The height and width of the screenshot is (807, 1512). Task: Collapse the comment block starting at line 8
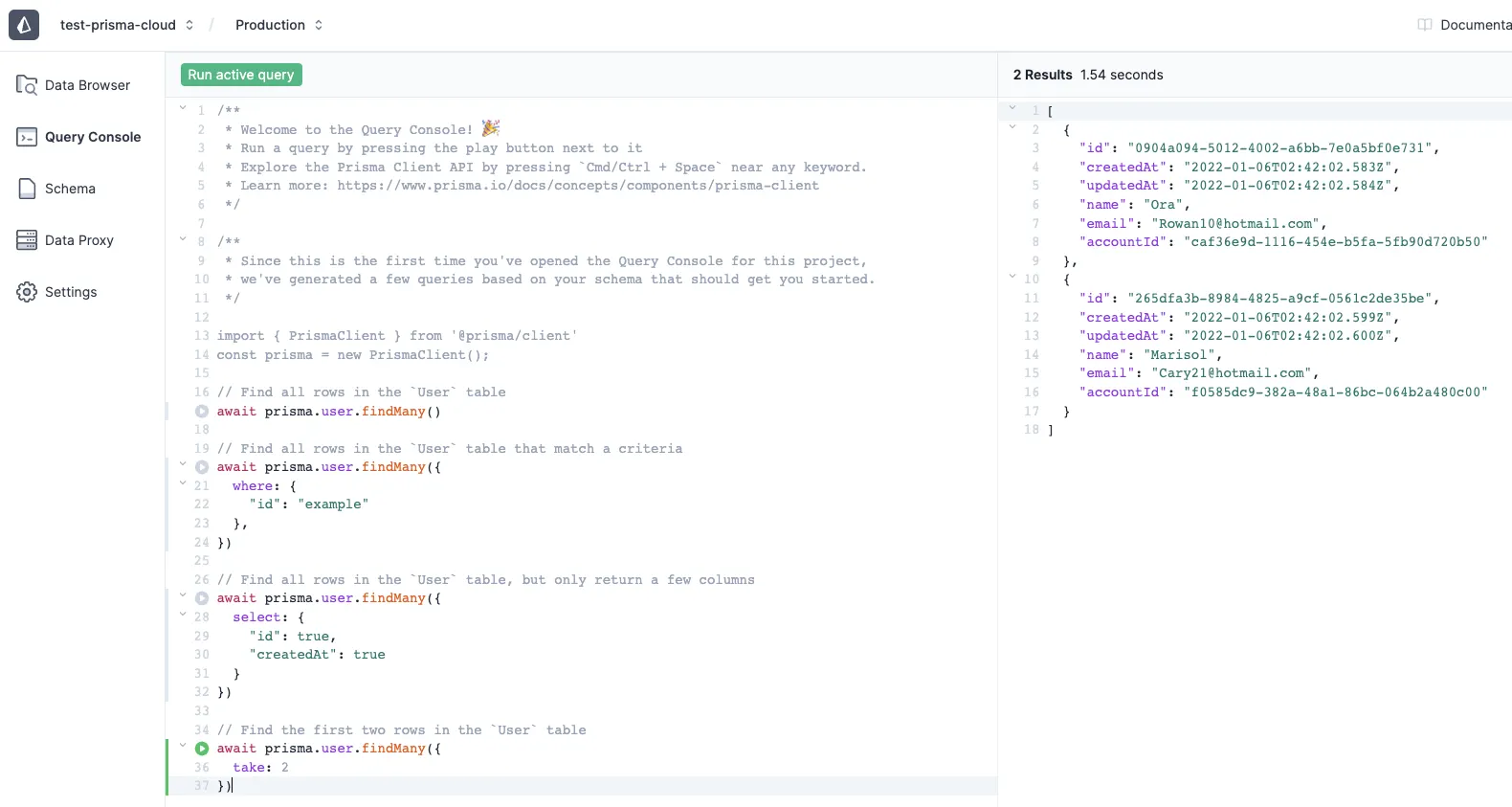pos(183,239)
